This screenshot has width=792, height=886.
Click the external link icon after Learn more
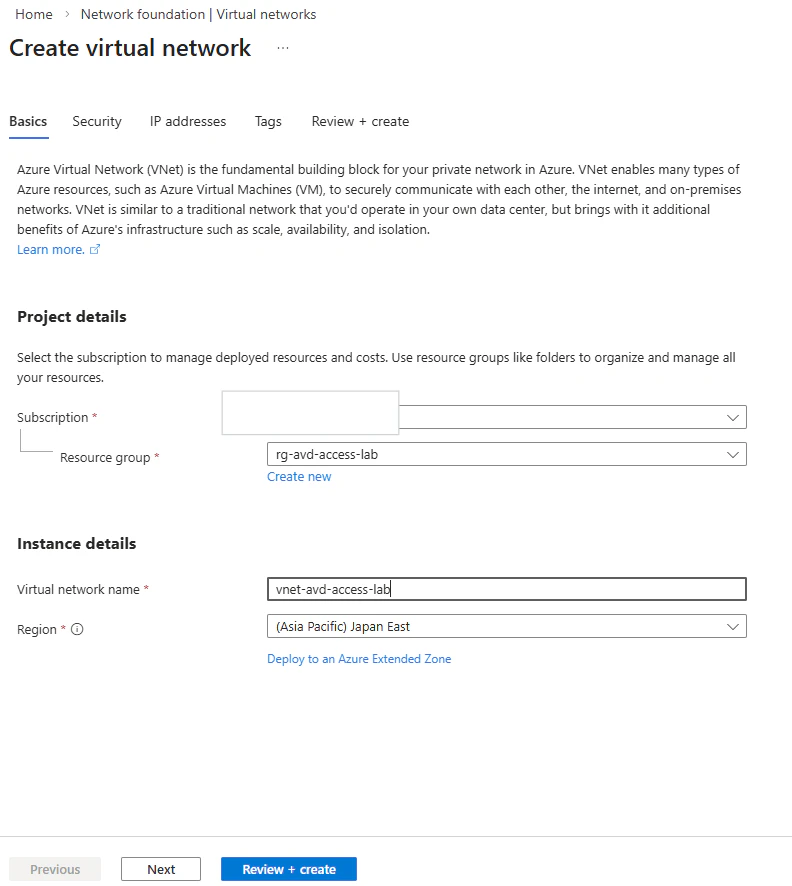tap(95, 249)
